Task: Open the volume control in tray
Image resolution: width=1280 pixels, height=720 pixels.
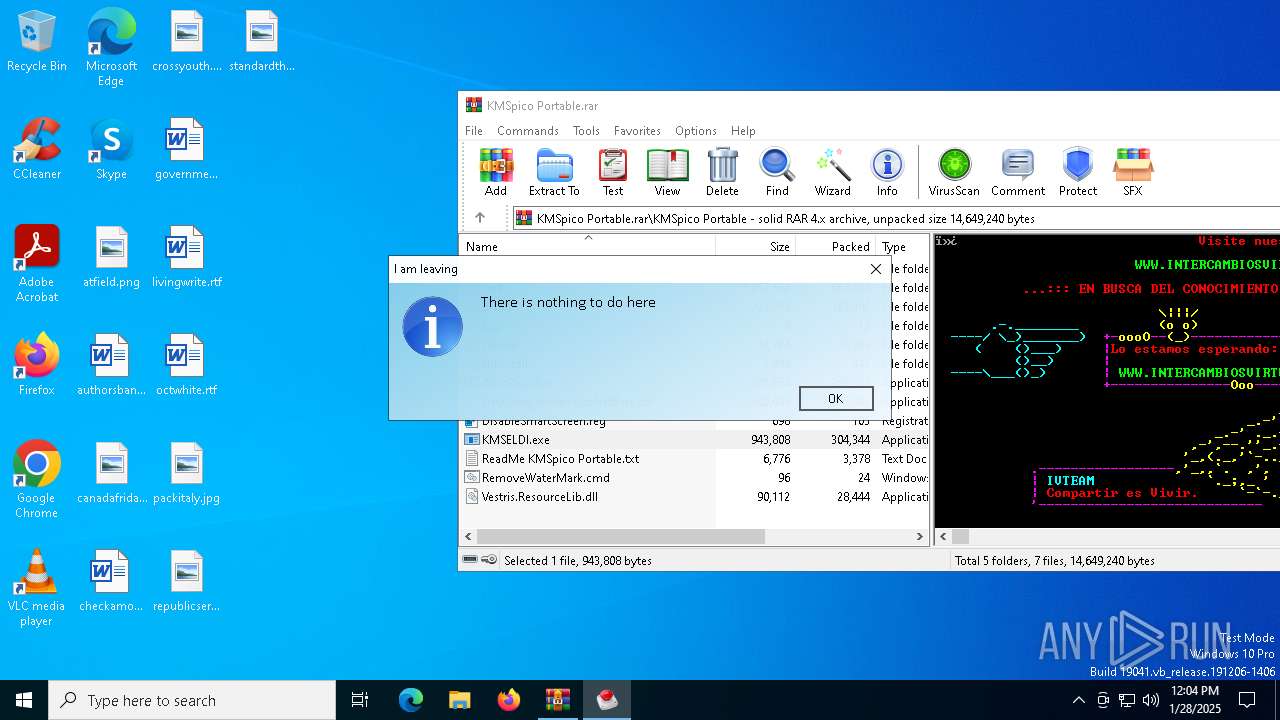Action: click(1151, 700)
